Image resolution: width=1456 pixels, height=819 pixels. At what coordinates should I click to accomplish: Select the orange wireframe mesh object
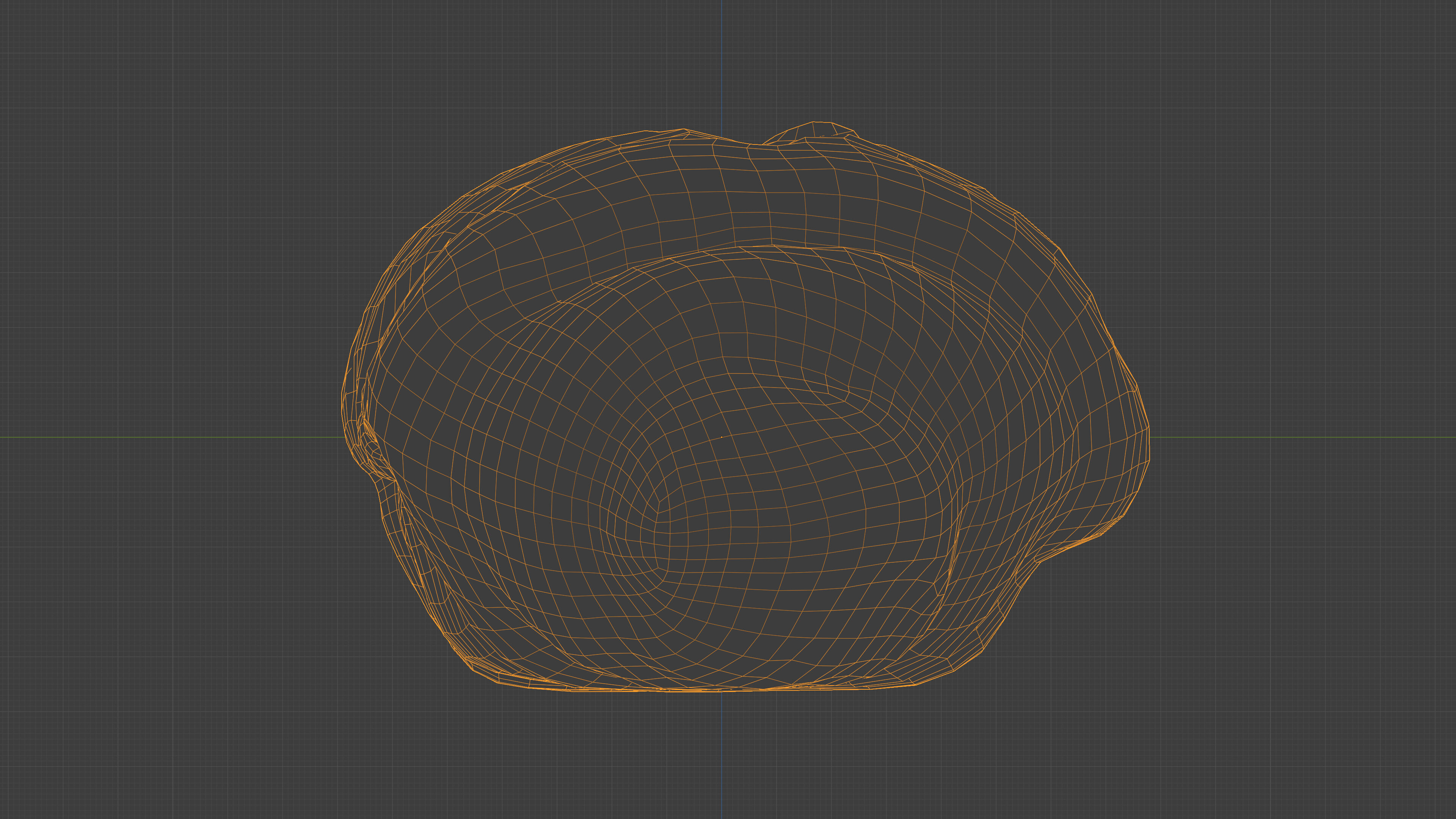click(745, 406)
